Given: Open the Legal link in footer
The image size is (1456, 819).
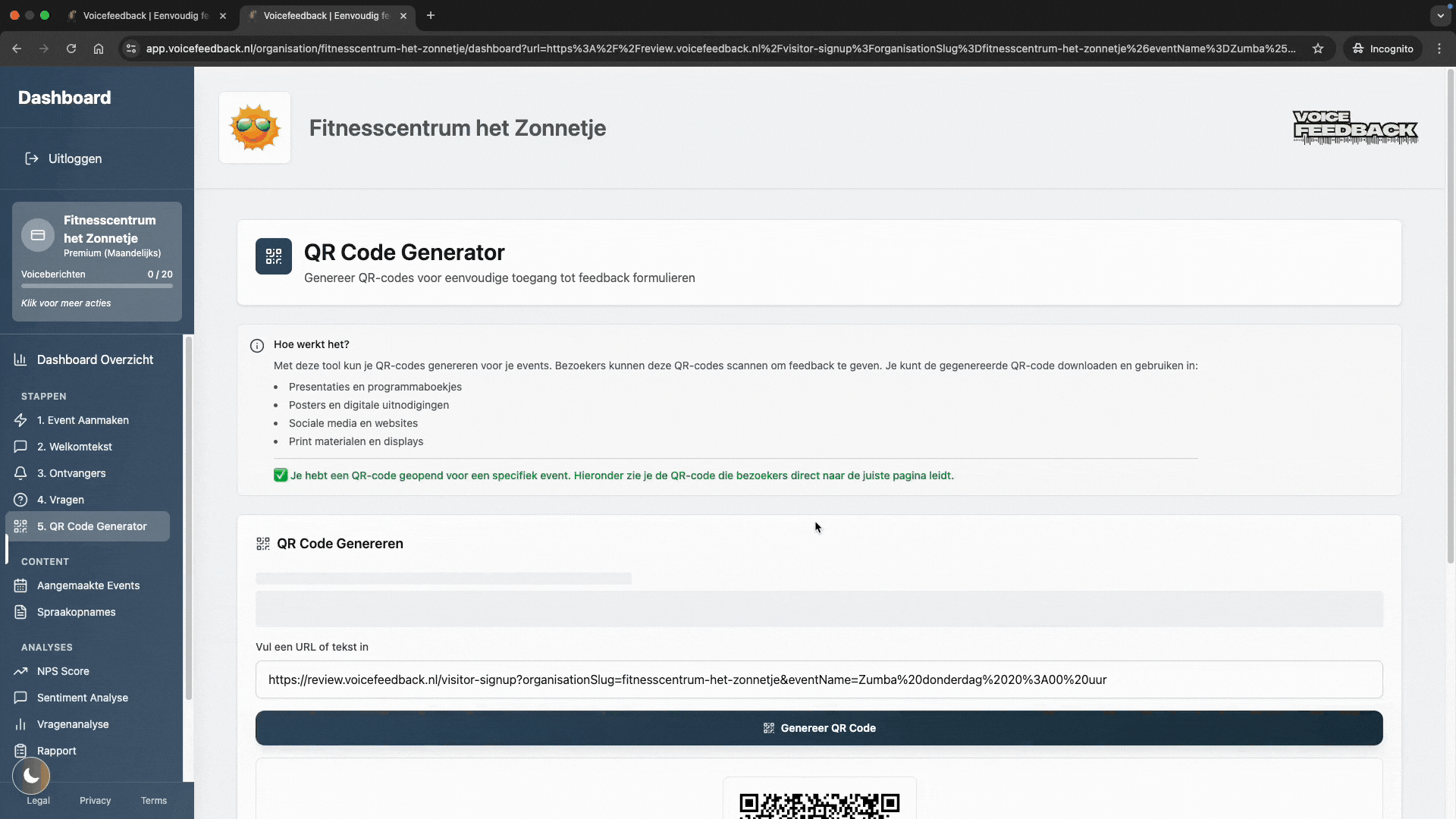Looking at the screenshot, I should (38, 801).
